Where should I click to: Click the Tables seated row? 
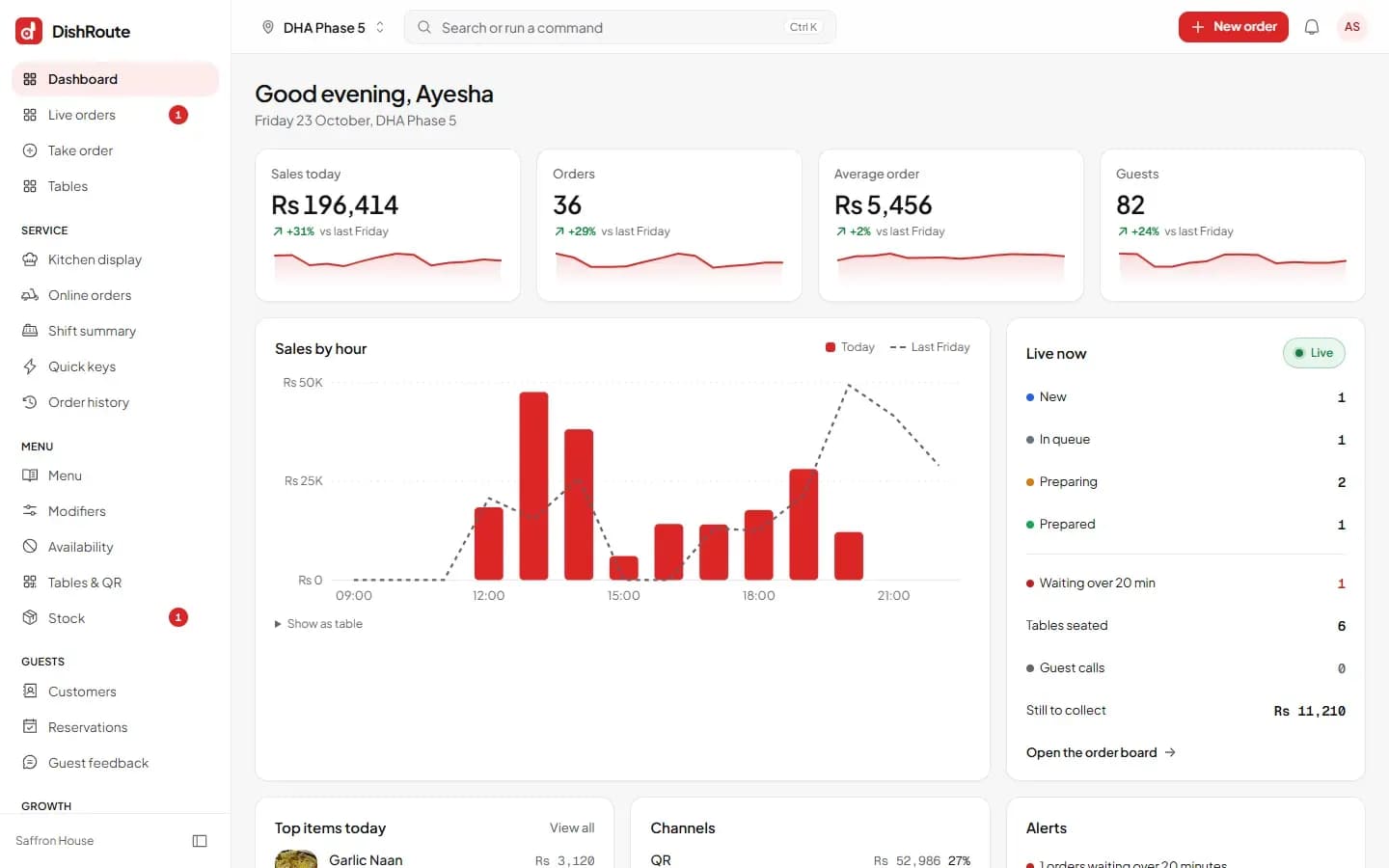point(1185,626)
